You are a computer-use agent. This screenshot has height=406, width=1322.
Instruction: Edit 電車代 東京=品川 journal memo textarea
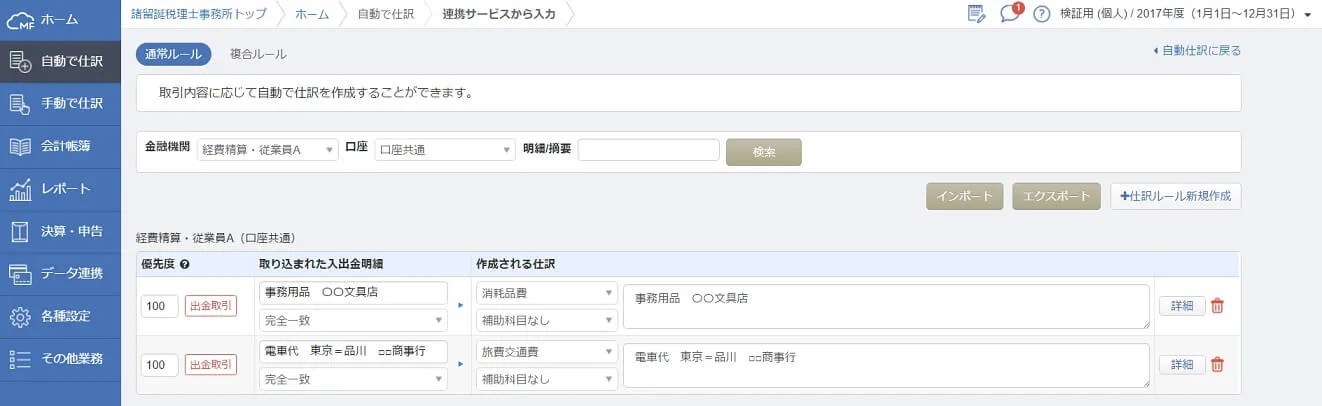[x=886, y=365]
